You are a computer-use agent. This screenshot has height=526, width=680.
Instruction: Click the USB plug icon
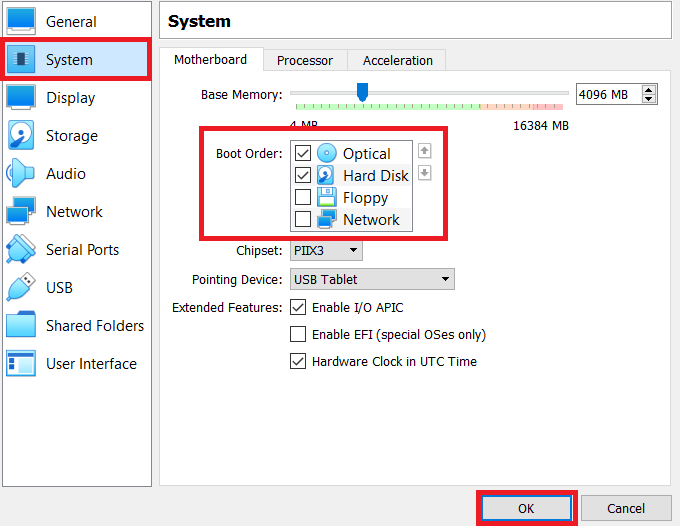pos(21,287)
